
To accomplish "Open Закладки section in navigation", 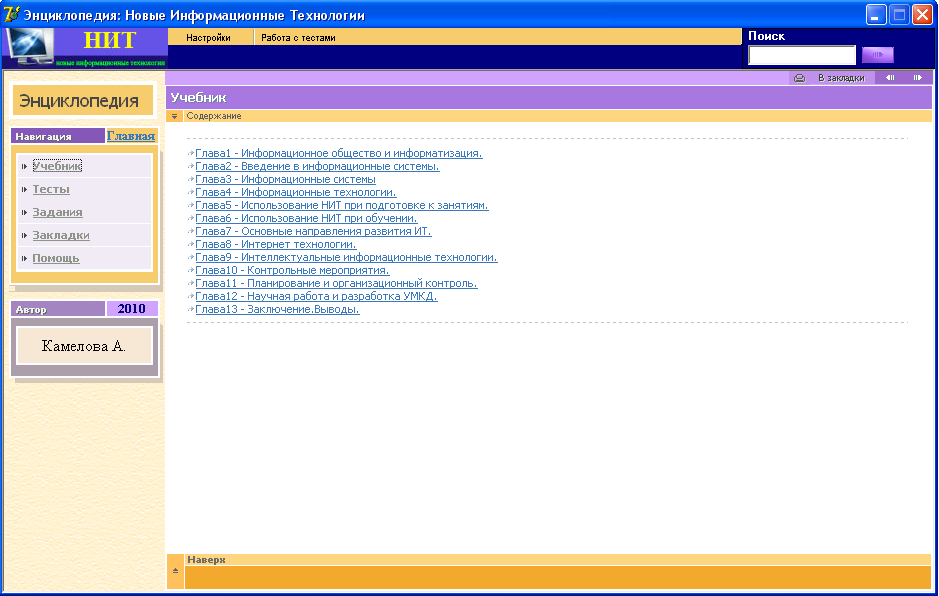I will 61,235.
